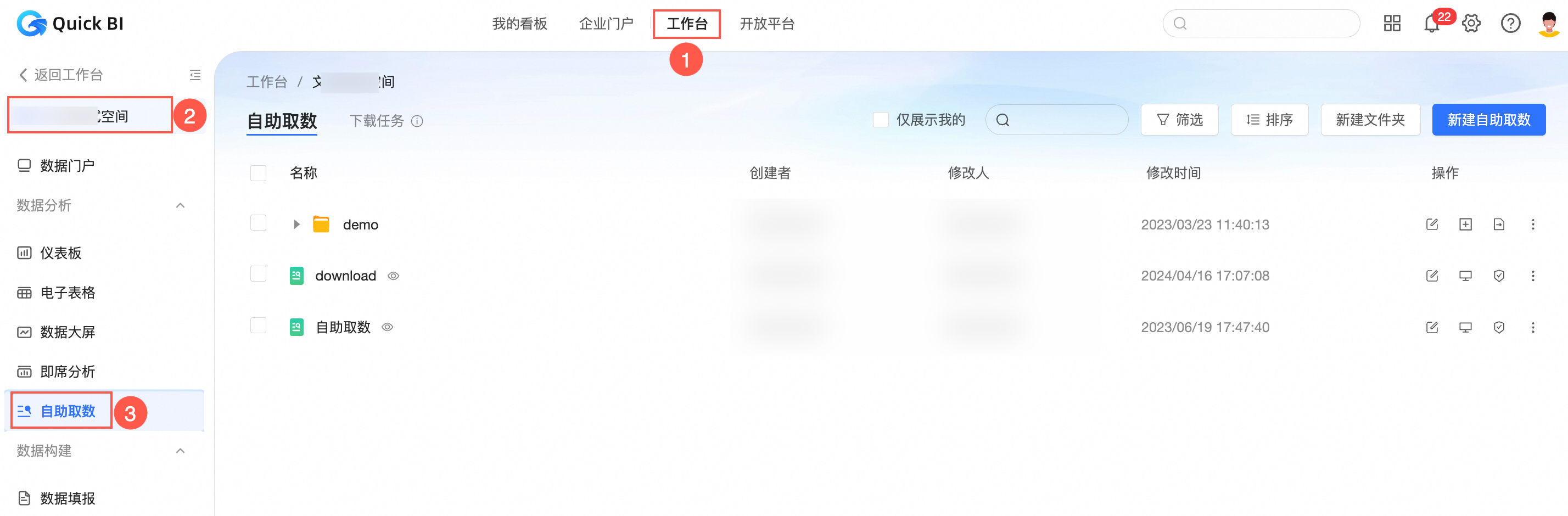Viewport: 1568px width, 516px height.
Task: Click the monitor preview icon for 自助取数 row
Action: (1465, 327)
